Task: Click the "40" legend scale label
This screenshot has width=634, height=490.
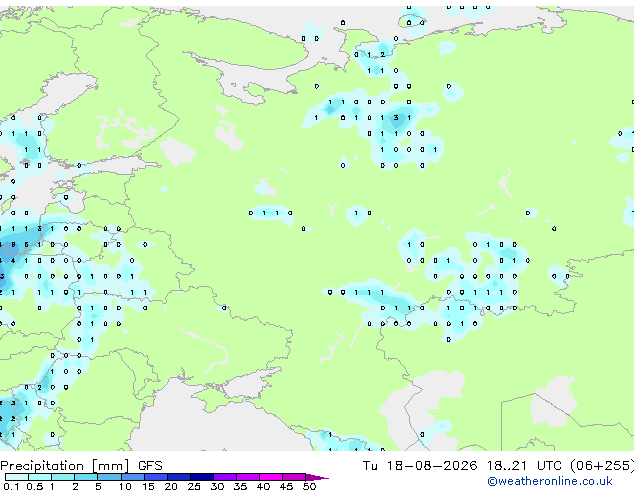Action: (x=263, y=486)
